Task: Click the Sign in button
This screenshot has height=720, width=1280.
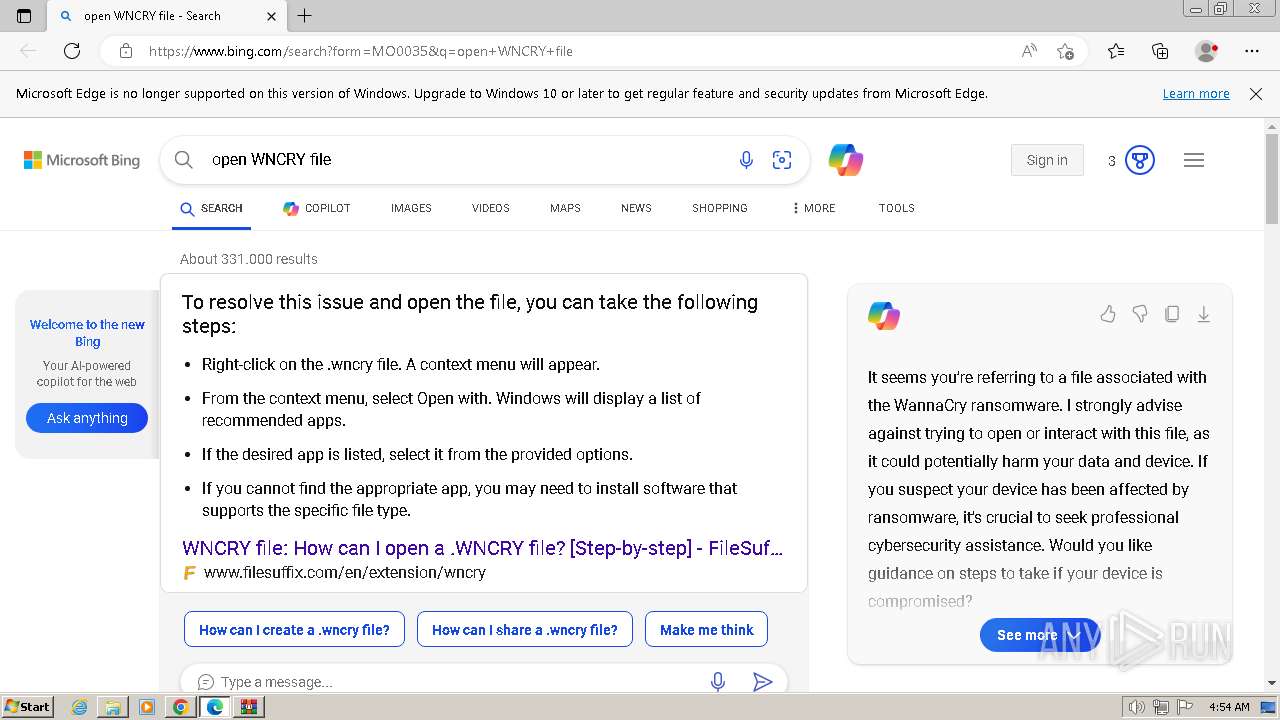Action: pyautogui.click(x=1047, y=160)
